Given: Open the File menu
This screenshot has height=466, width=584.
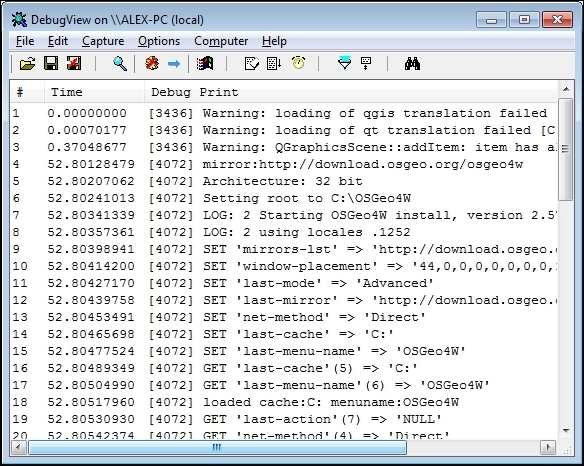Looking at the screenshot, I should pyautogui.click(x=25, y=41).
